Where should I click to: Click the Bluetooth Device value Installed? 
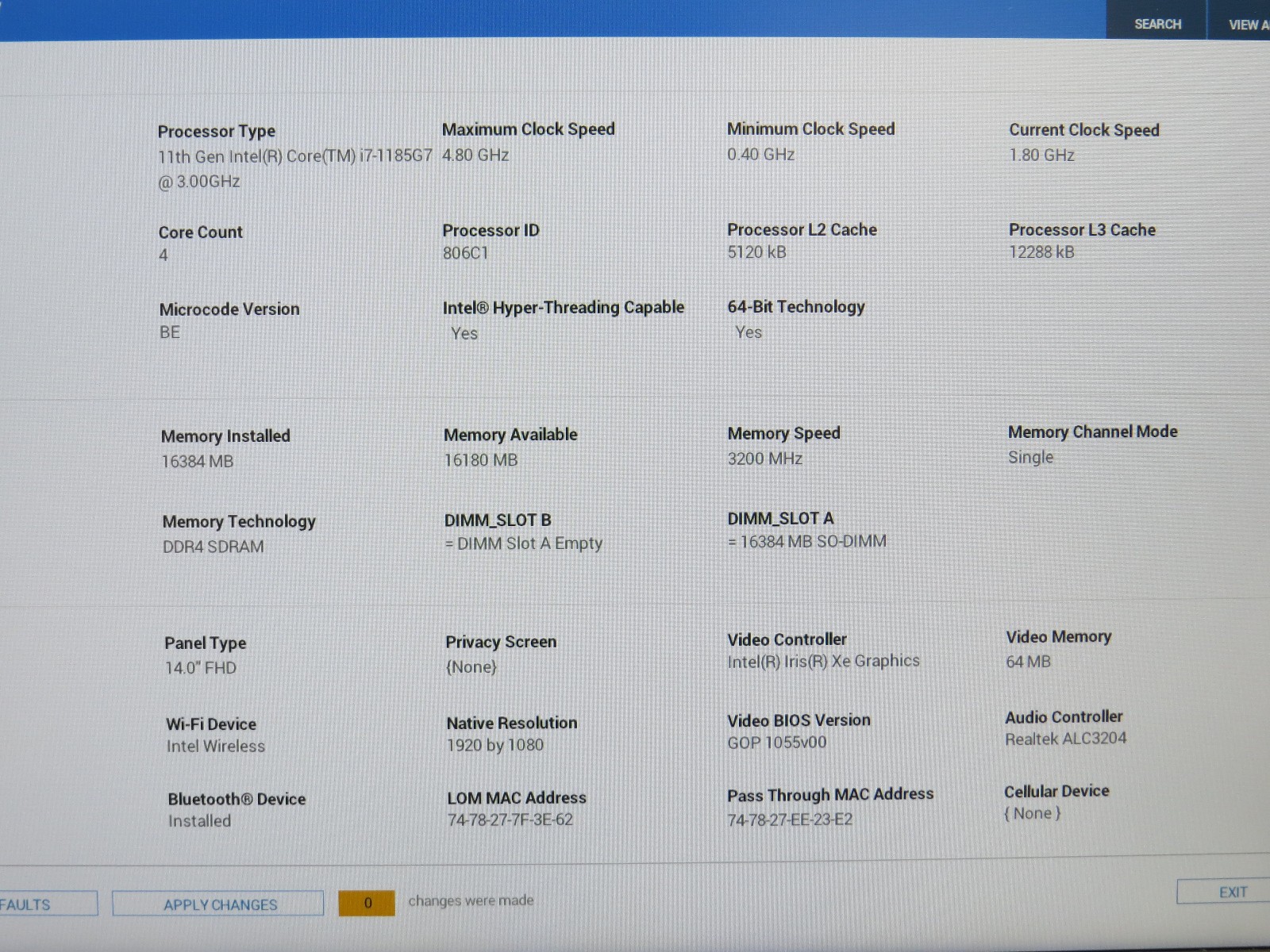(x=199, y=821)
